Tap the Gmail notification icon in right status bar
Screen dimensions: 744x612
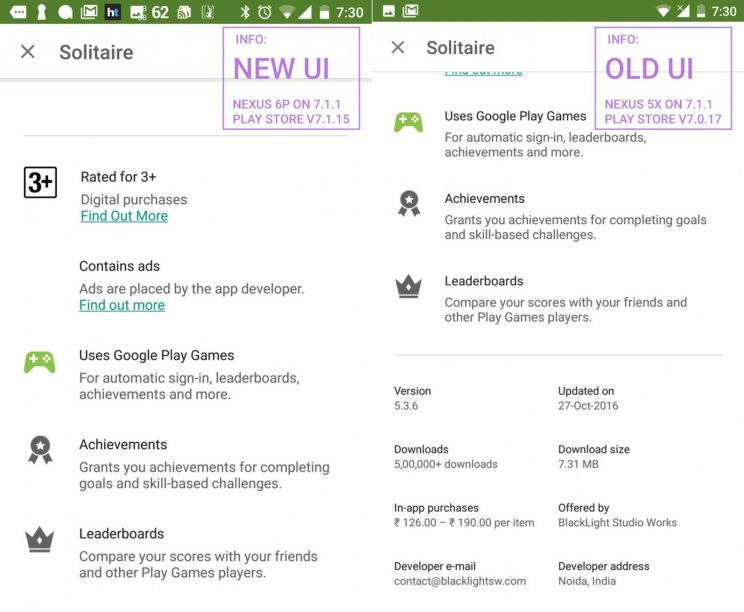[x=410, y=10]
